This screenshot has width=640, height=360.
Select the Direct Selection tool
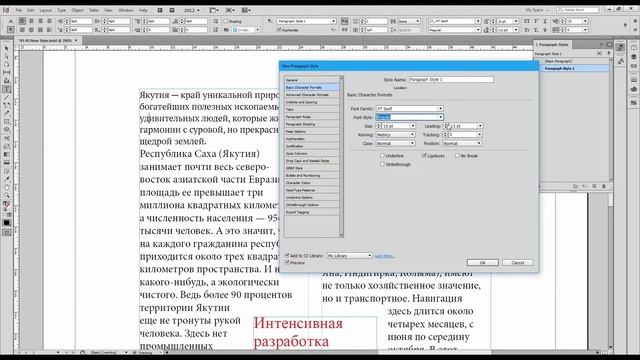click(7, 56)
